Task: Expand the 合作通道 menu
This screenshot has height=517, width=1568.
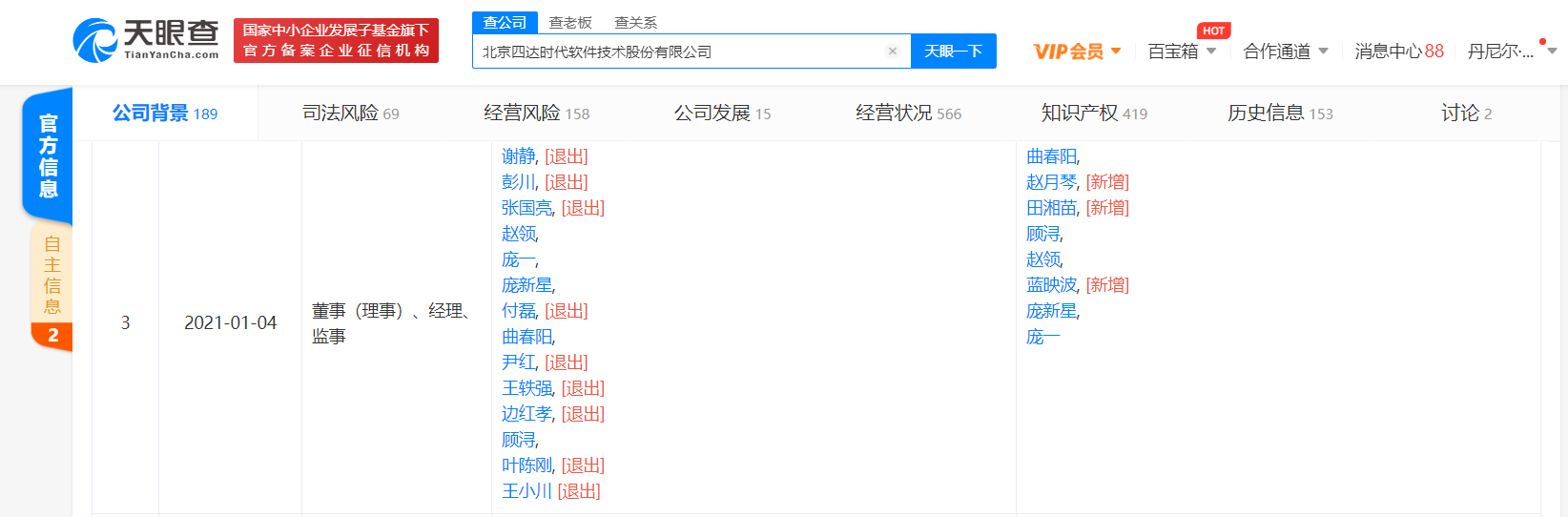Action: [x=1286, y=52]
